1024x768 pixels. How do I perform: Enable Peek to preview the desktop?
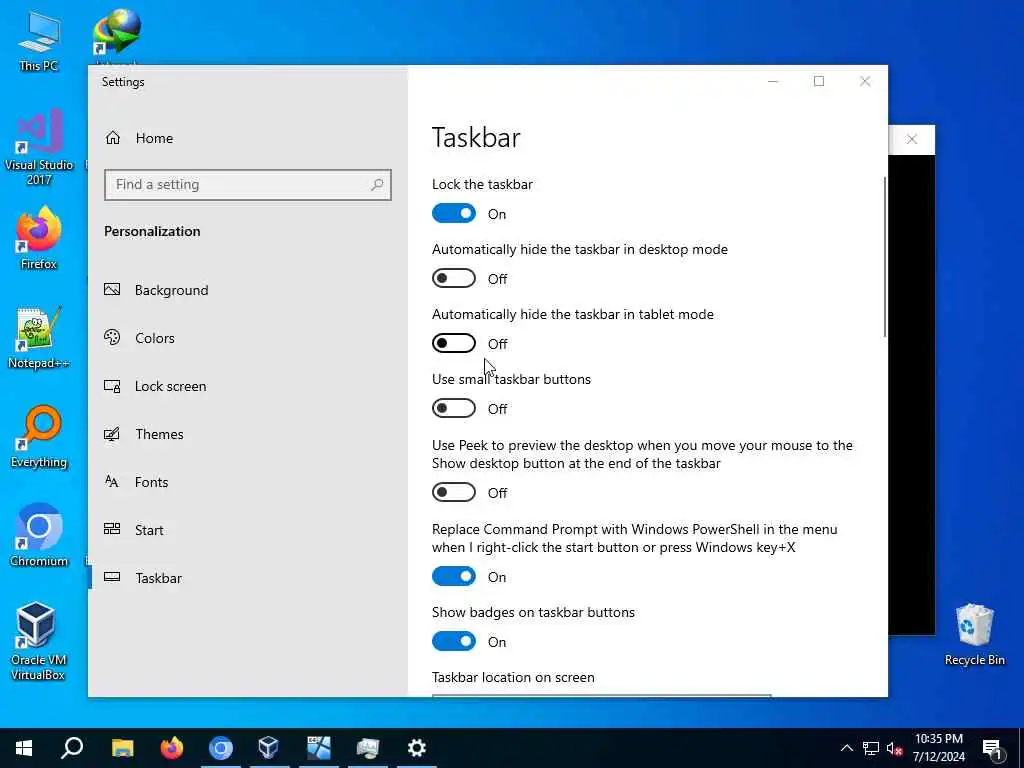[454, 492]
